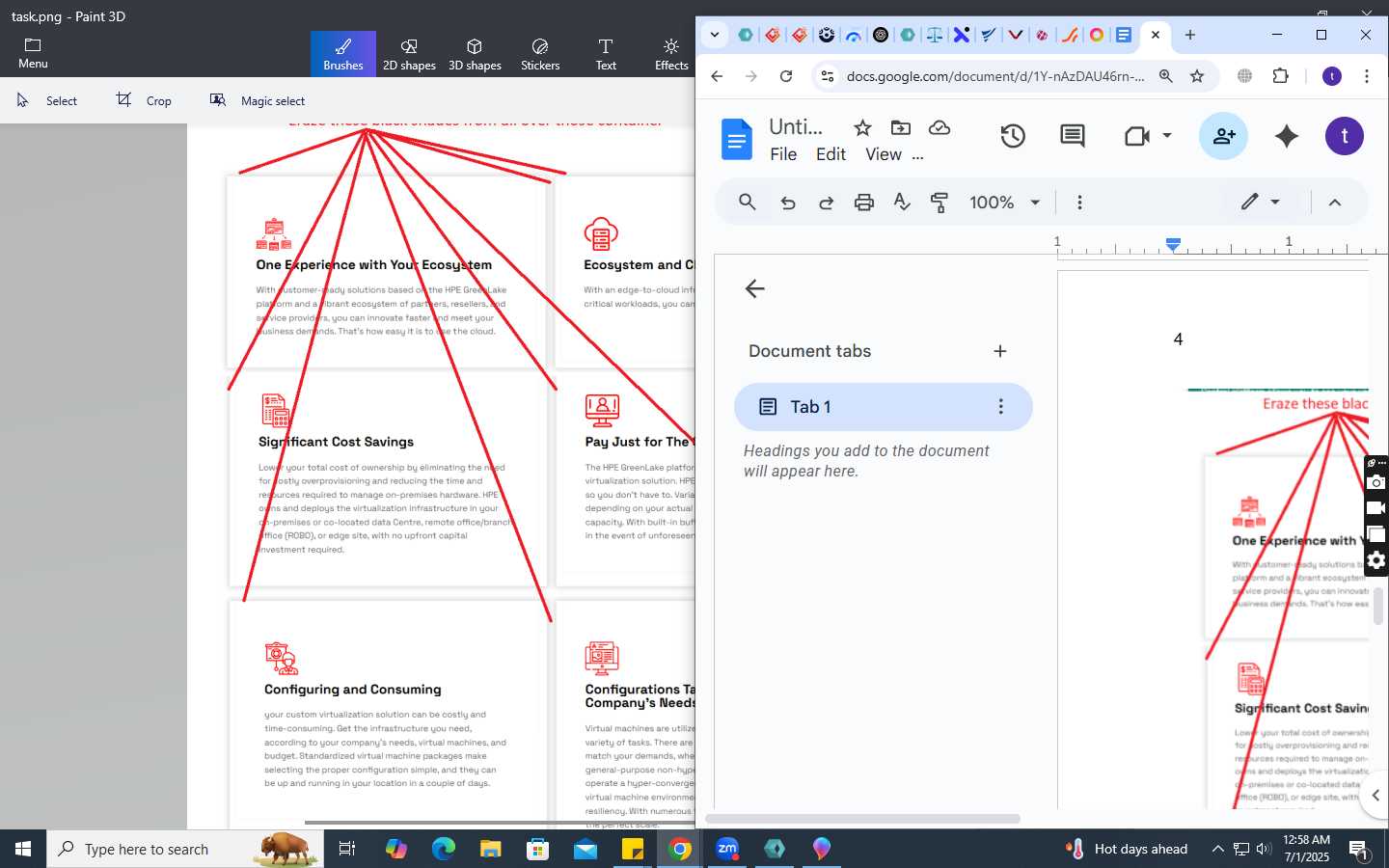
Task: Open Chrome zoom magnifier in address bar
Action: click(x=1166, y=76)
